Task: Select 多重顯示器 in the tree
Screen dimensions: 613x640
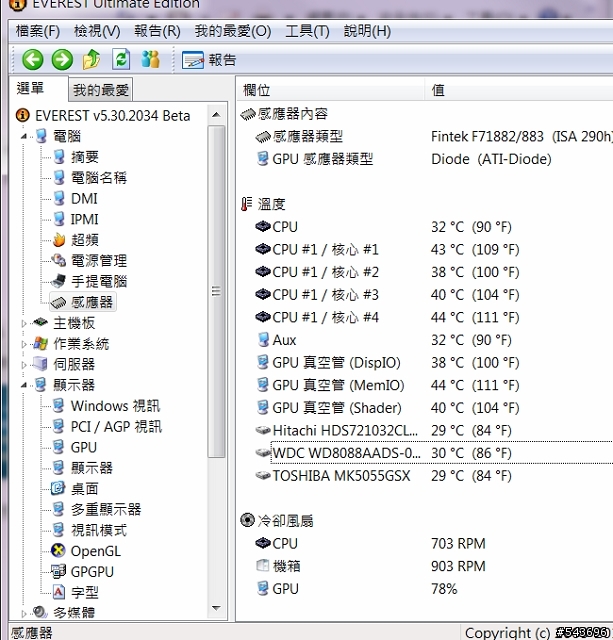Action: pos(106,510)
